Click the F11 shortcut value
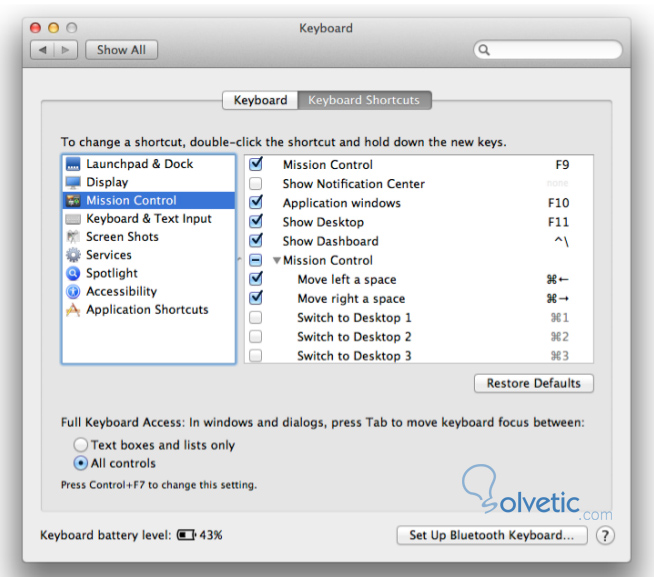Image resolution: width=654 pixels, height=577 pixels. click(558, 222)
